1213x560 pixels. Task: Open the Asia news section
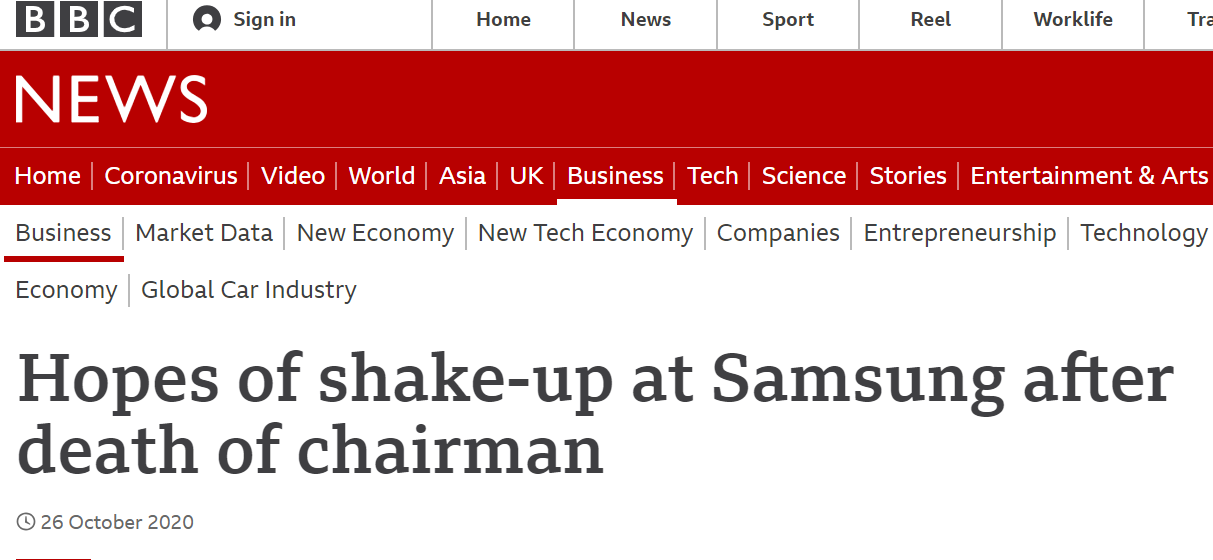[x=462, y=176]
